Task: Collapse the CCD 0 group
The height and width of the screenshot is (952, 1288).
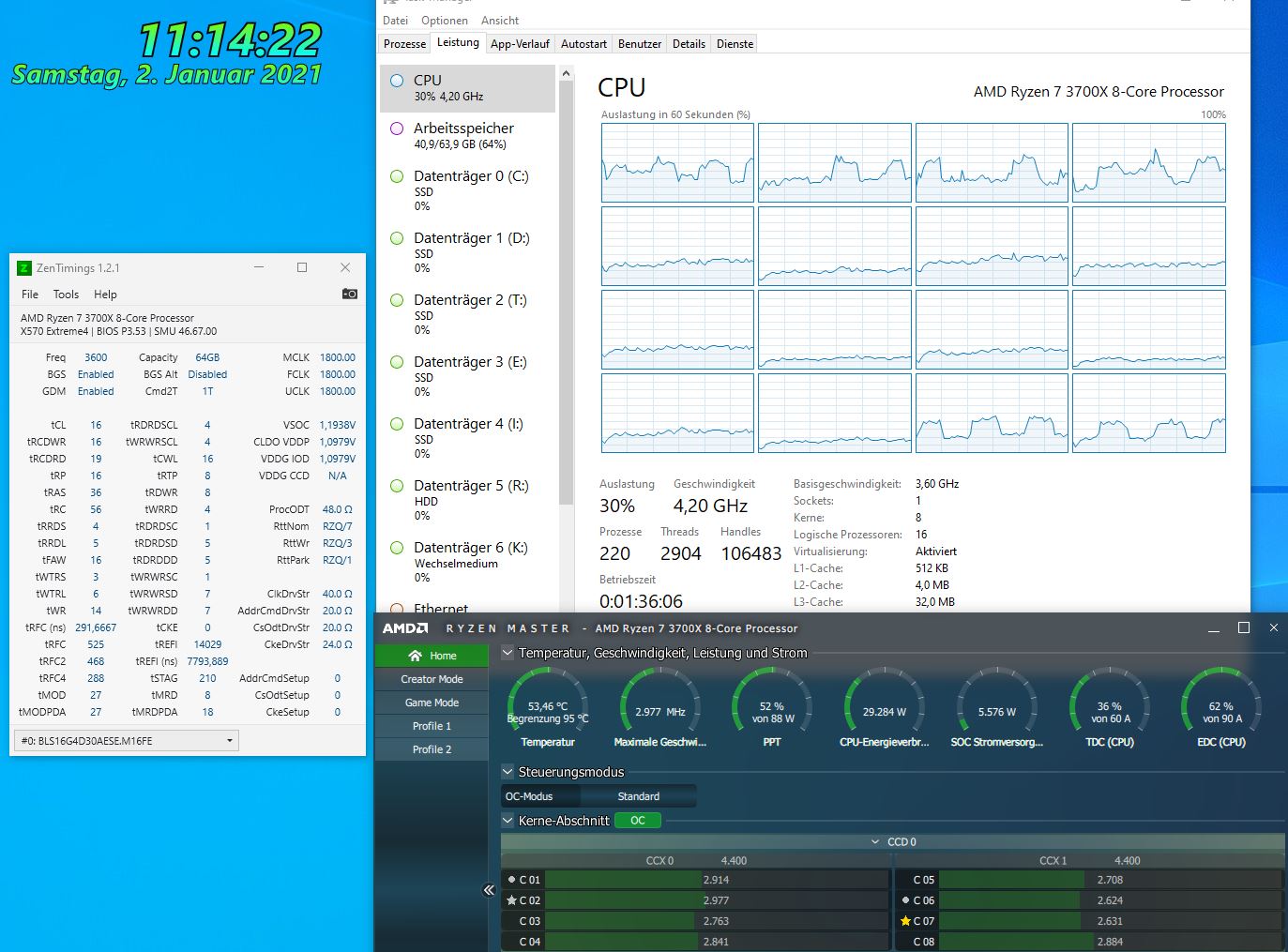Action: coord(875,841)
